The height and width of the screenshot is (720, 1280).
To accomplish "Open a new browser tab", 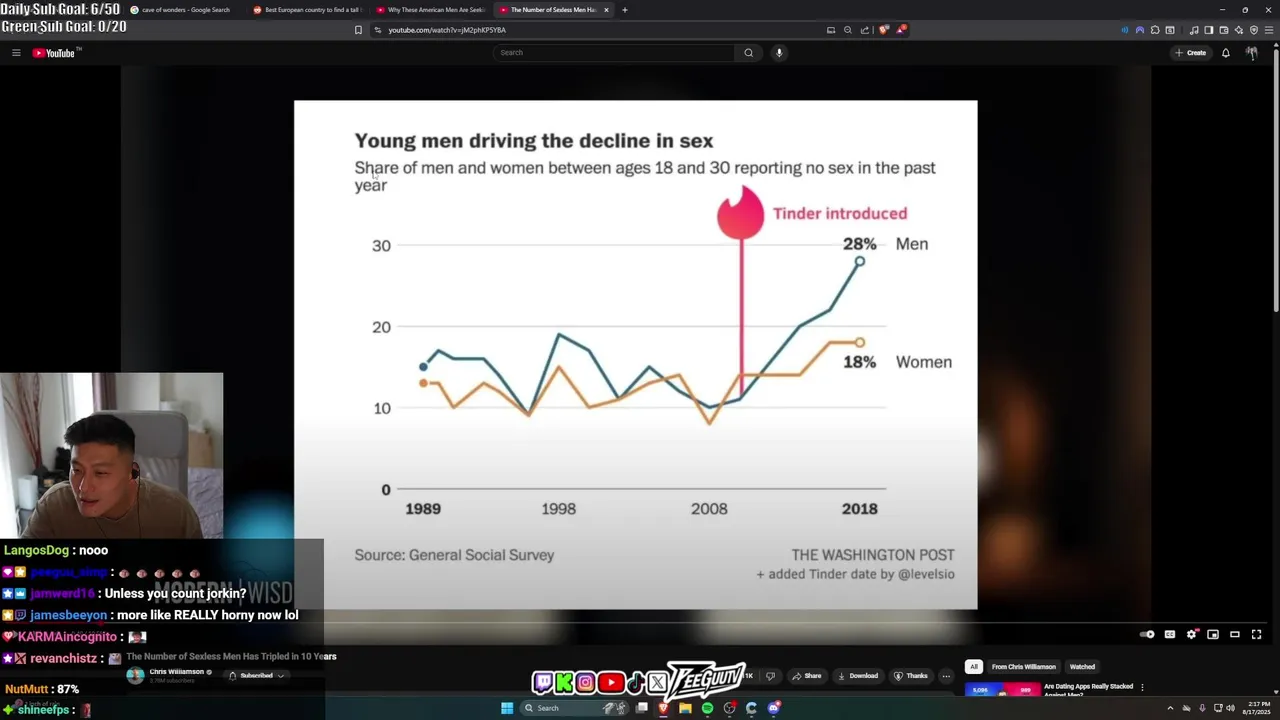I will click(x=625, y=10).
